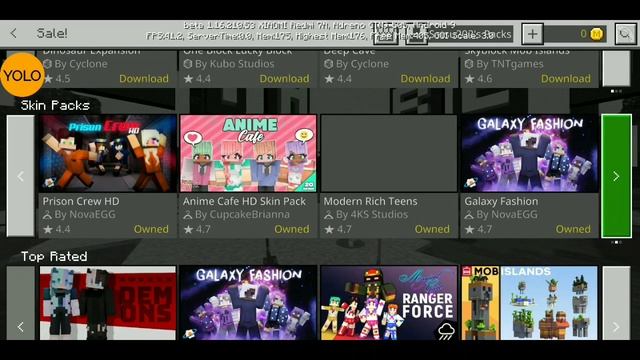
Task: Show next Skin Packs with green arrow
Action: 616,176
